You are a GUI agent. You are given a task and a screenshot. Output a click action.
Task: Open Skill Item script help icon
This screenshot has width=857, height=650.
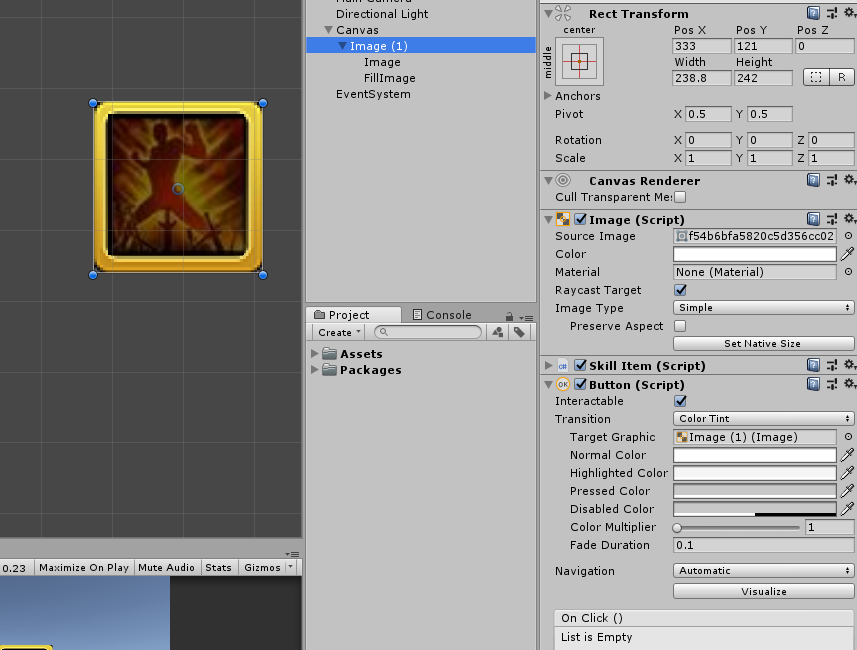pyautogui.click(x=813, y=365)
